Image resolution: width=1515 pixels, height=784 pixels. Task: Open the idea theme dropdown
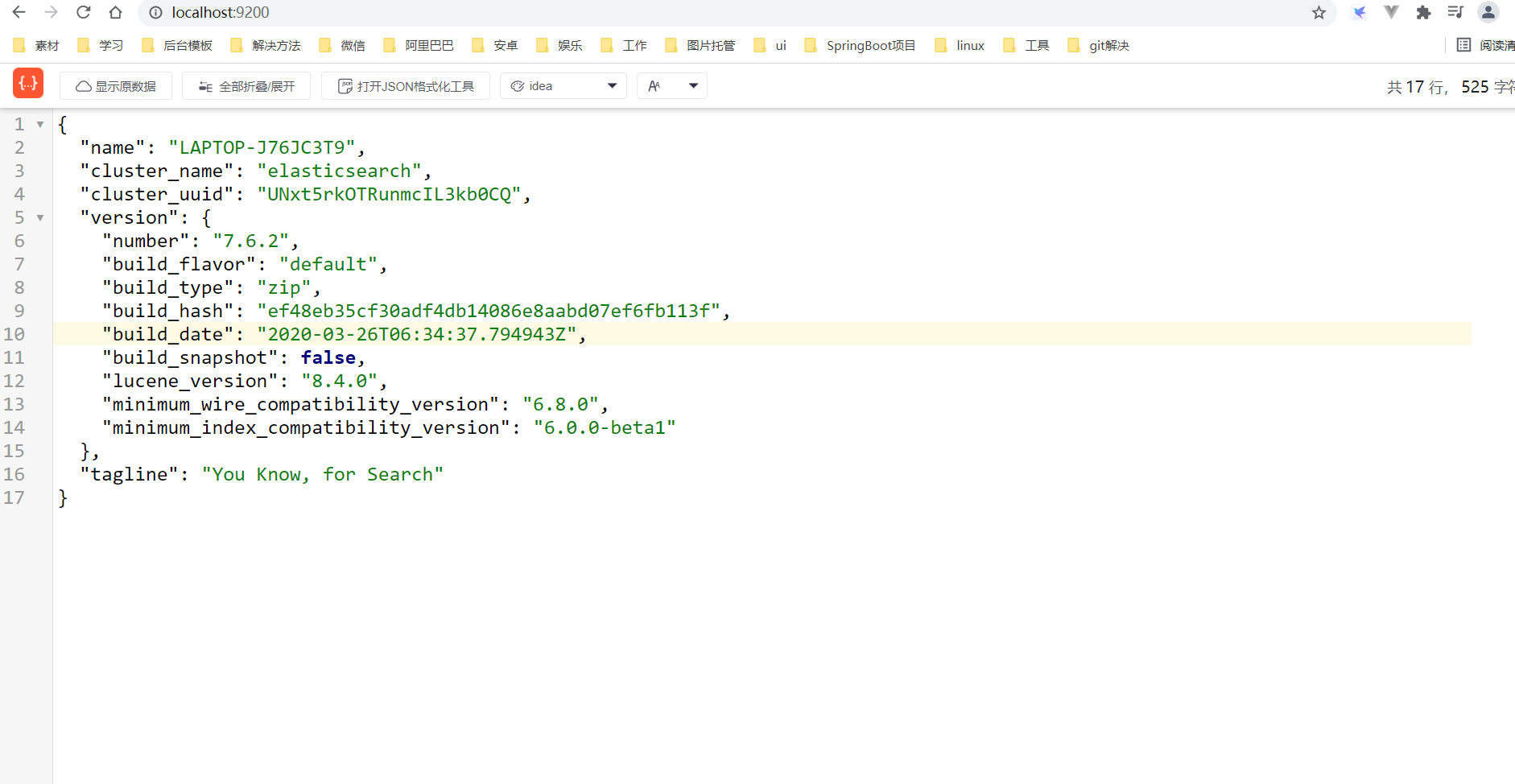pos(563,86)
